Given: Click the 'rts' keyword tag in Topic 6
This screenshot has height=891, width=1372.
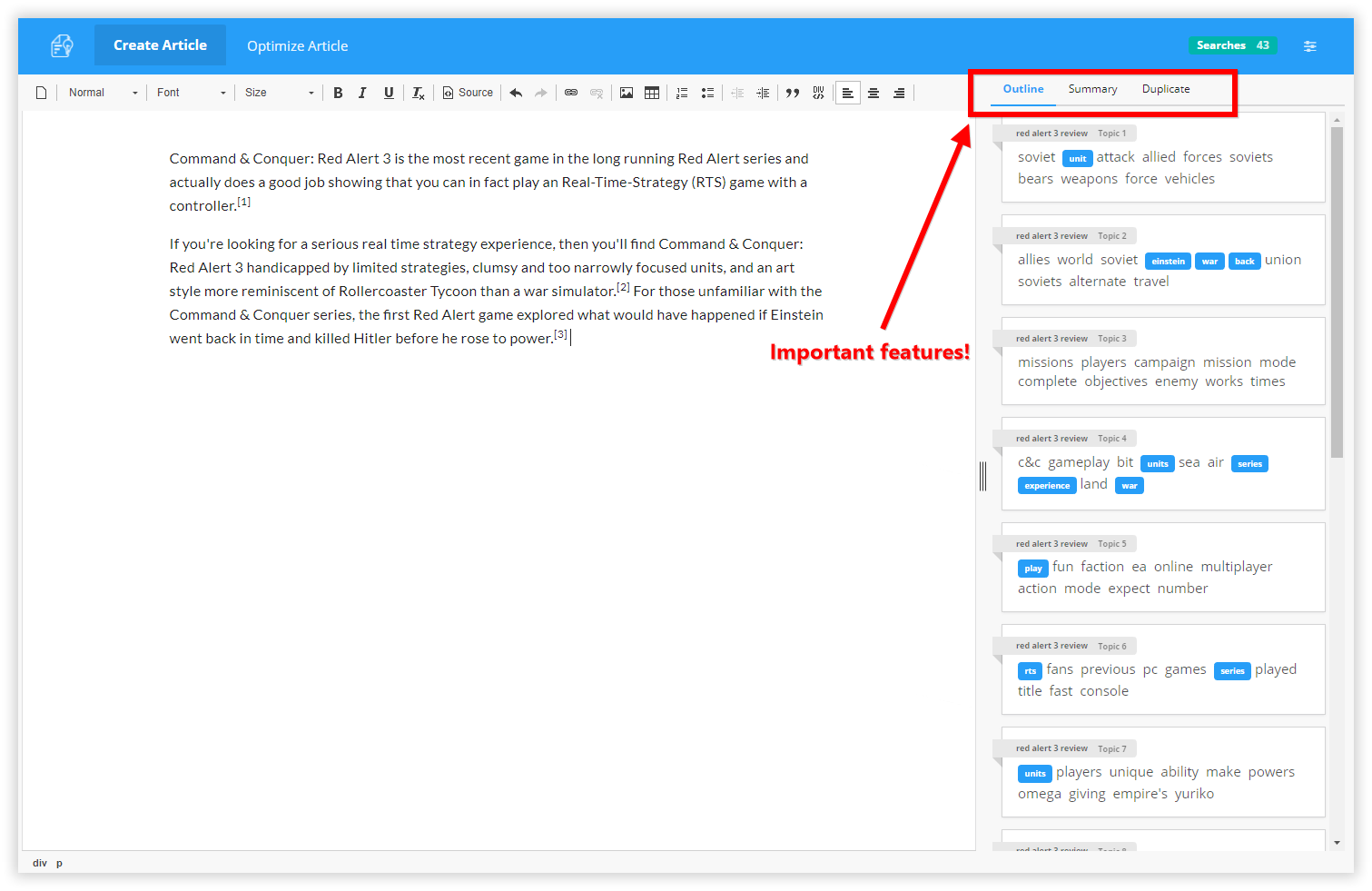Looking at the screenshot, I should (1030, 671).
